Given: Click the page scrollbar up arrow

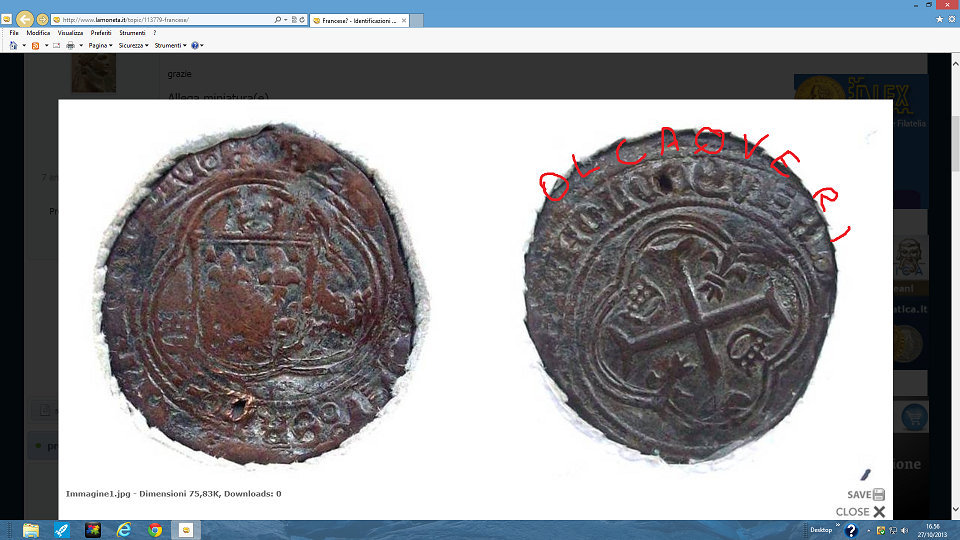Looking at the screenshot, I should tap(955, 62).
